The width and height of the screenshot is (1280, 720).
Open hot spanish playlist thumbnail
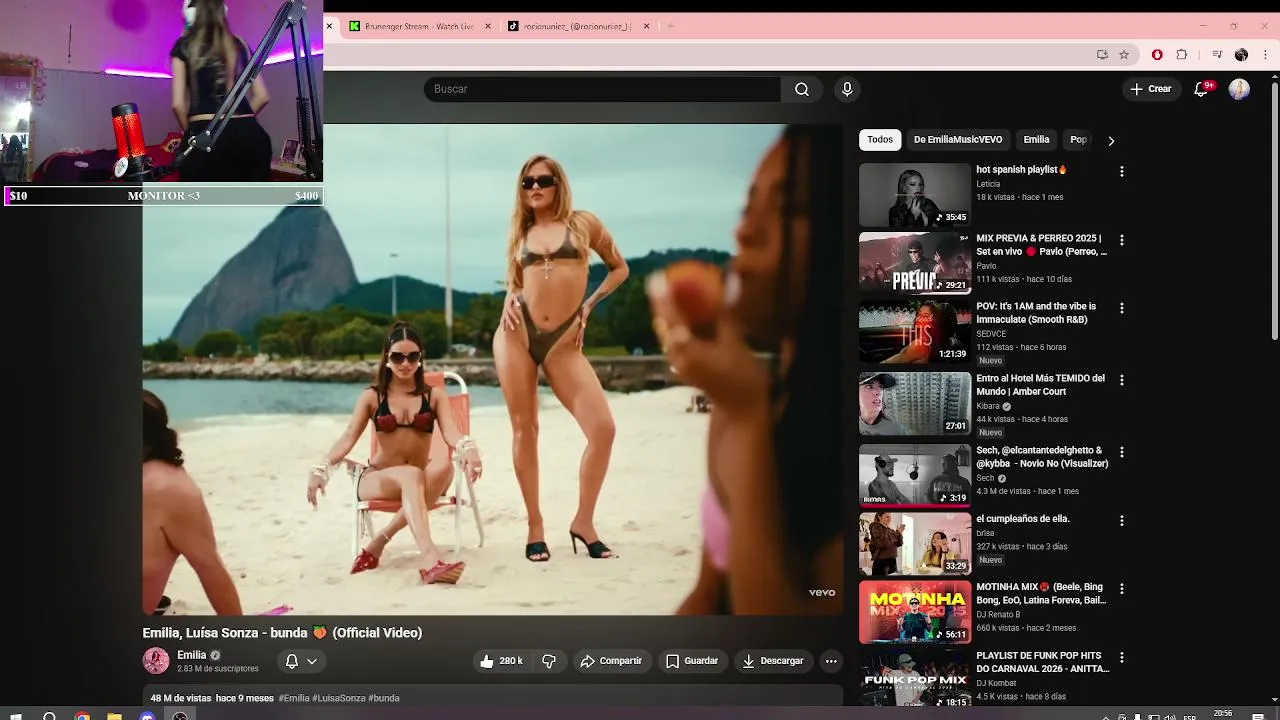915,195
